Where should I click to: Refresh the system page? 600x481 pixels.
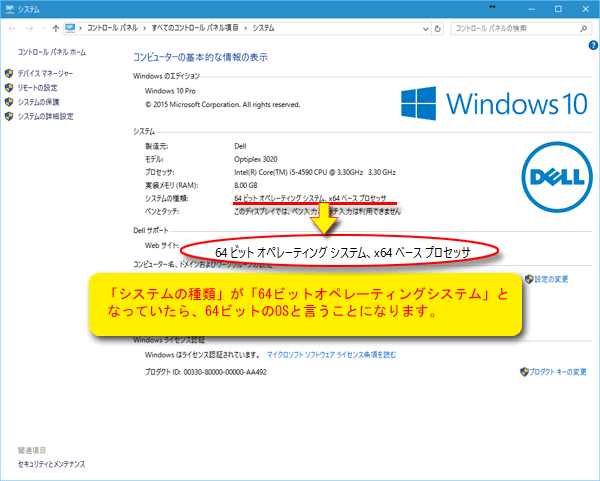[x=438, y=29]
